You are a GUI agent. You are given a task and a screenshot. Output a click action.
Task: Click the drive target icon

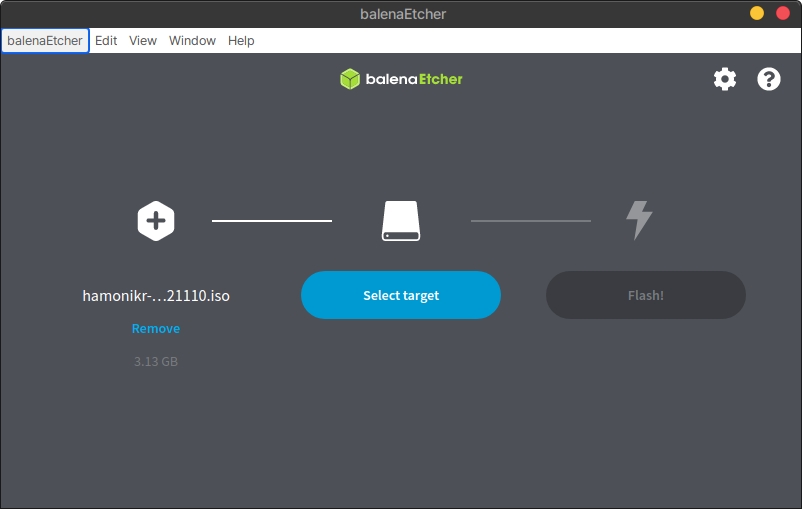(x=401, y=221)
